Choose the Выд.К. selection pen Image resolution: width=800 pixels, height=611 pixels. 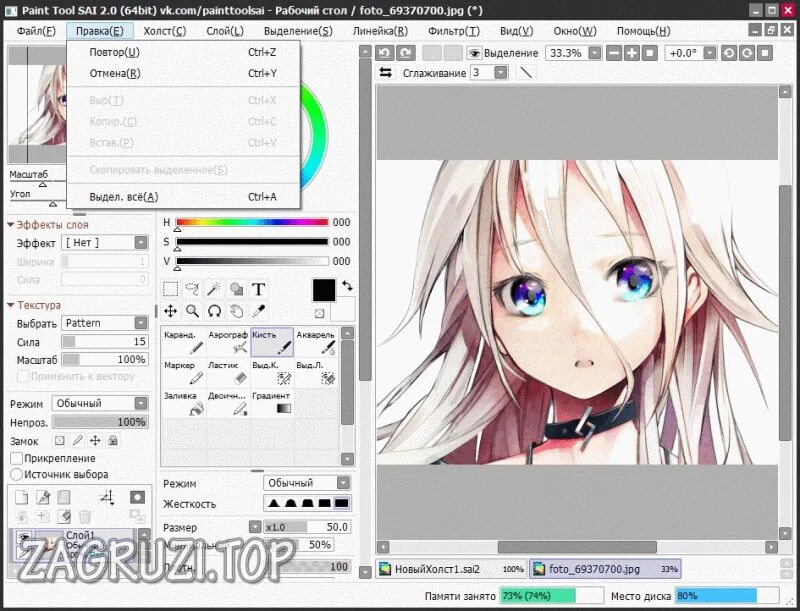[272, 373]
